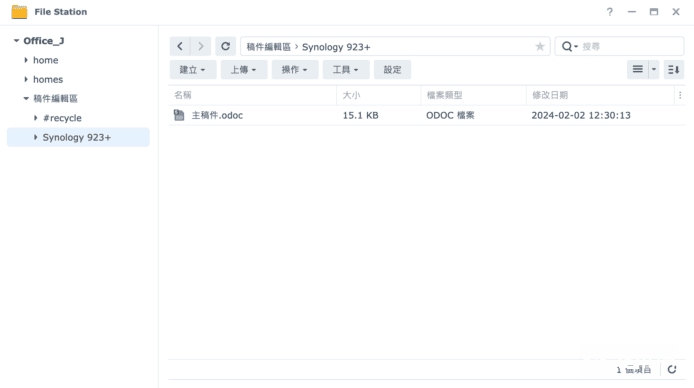
Task: Select Synology 923+ in the folder tree
Action: (x=77, y=138)
